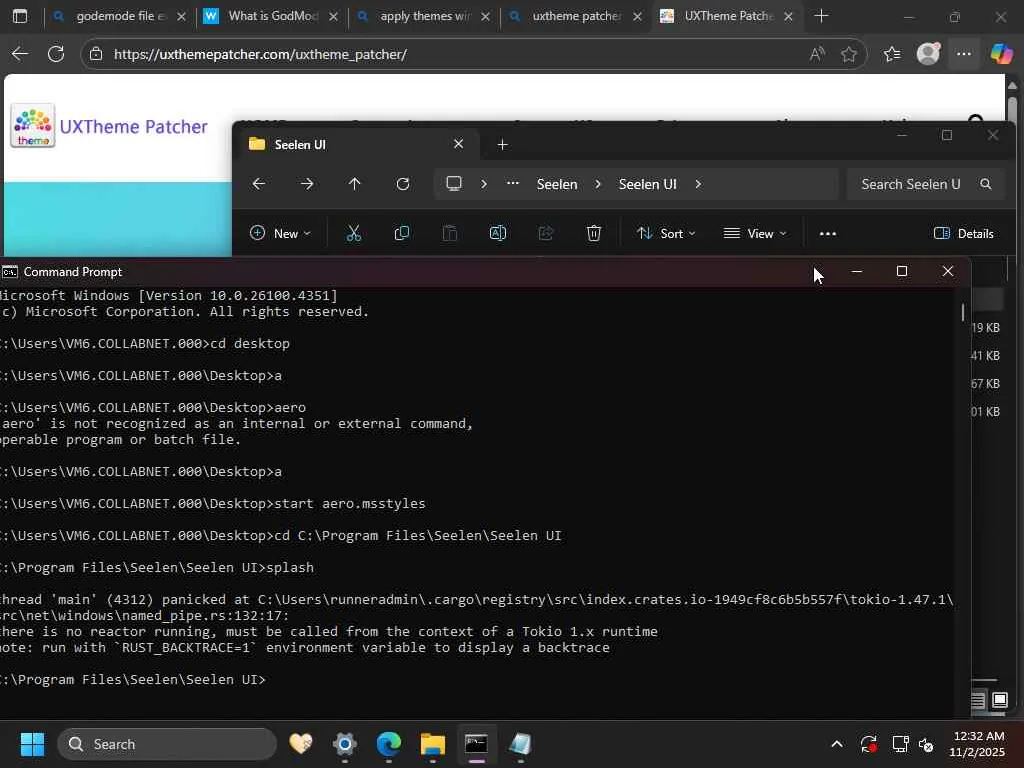Click Cut in Explorer toolbar
The width and height of the screenshot is (1024, 768).
pos(353,233)
